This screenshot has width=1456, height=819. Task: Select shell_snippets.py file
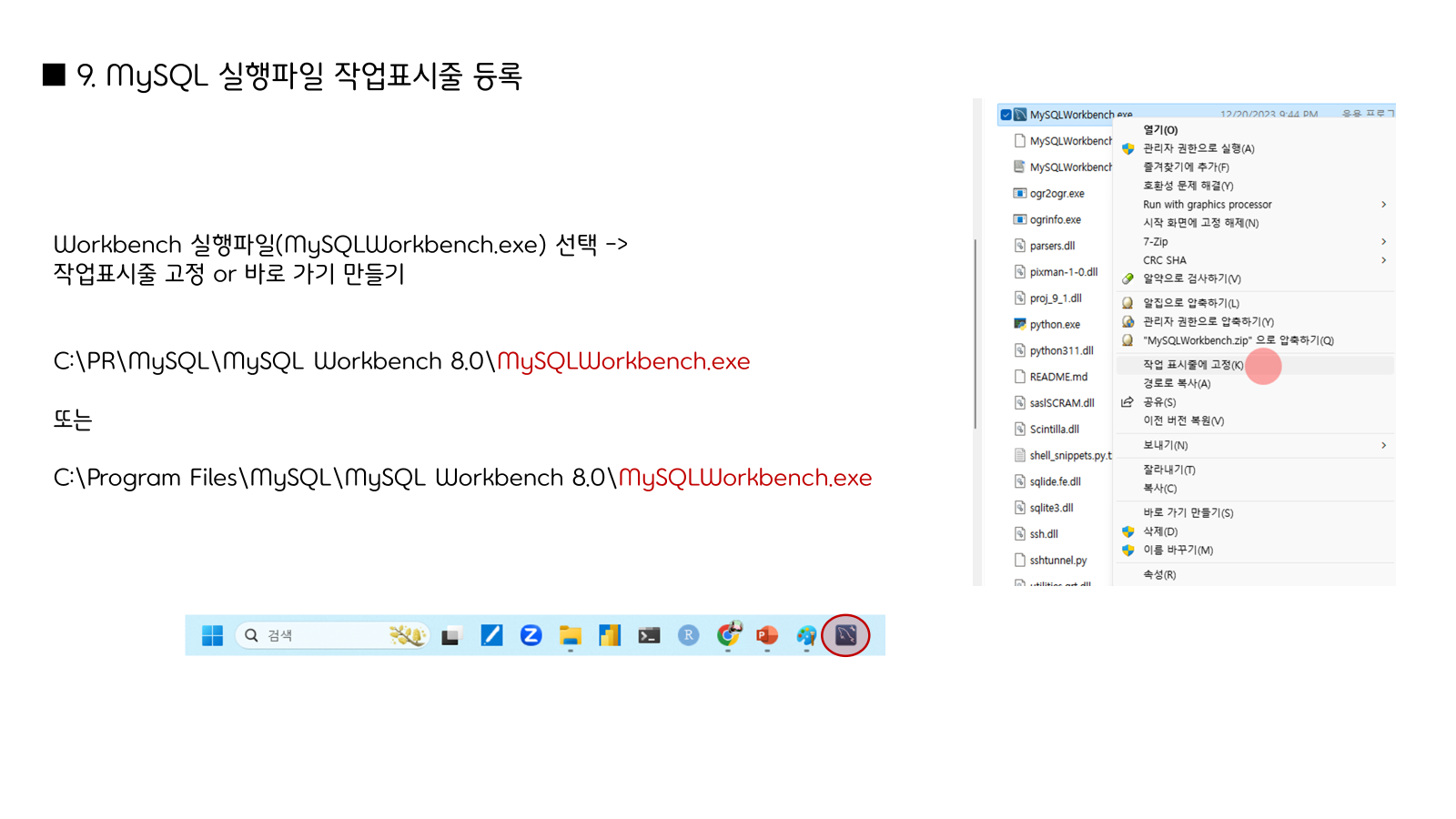click(x=1070, y=456)
